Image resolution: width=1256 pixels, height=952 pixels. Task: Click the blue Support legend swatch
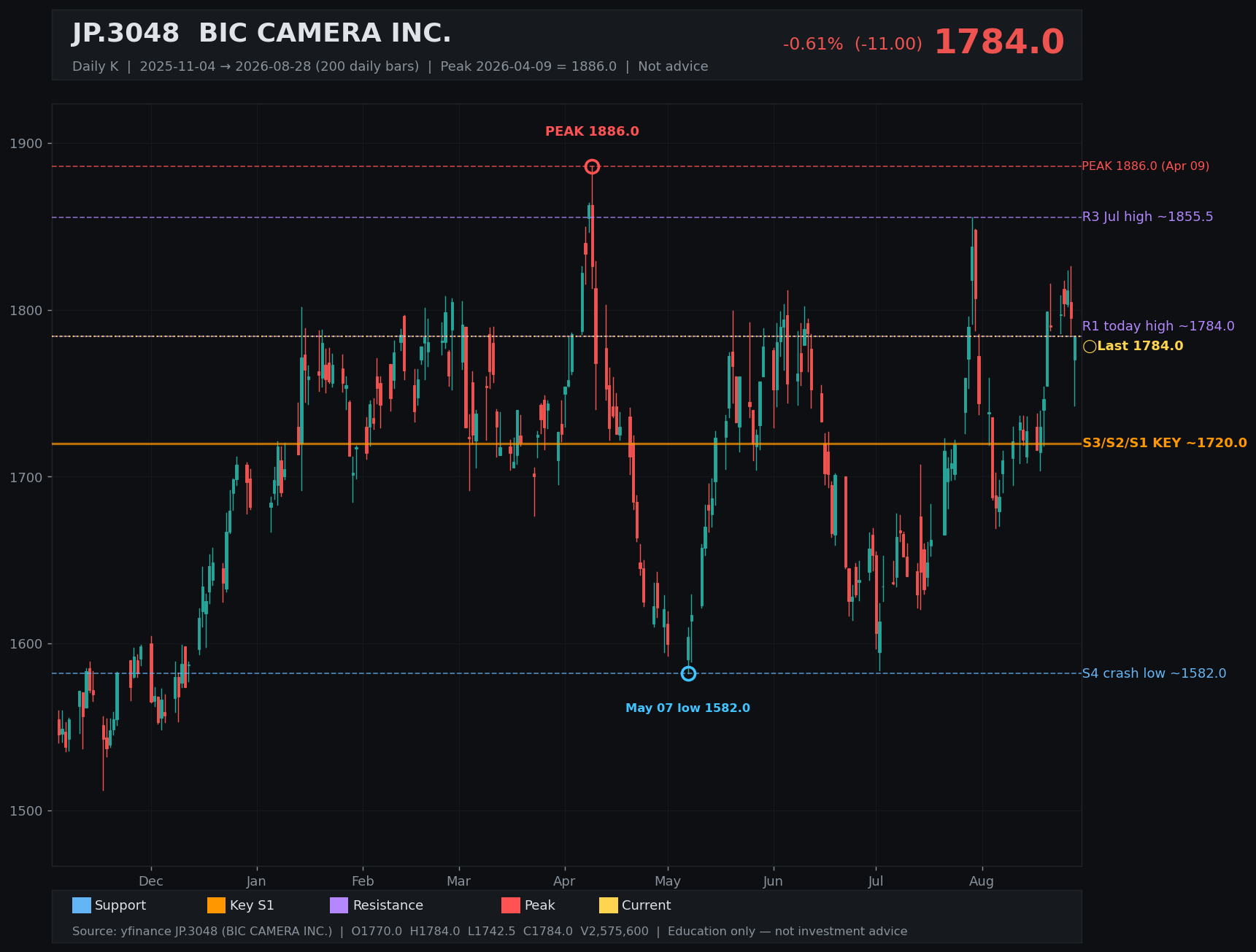pos(82,905)
